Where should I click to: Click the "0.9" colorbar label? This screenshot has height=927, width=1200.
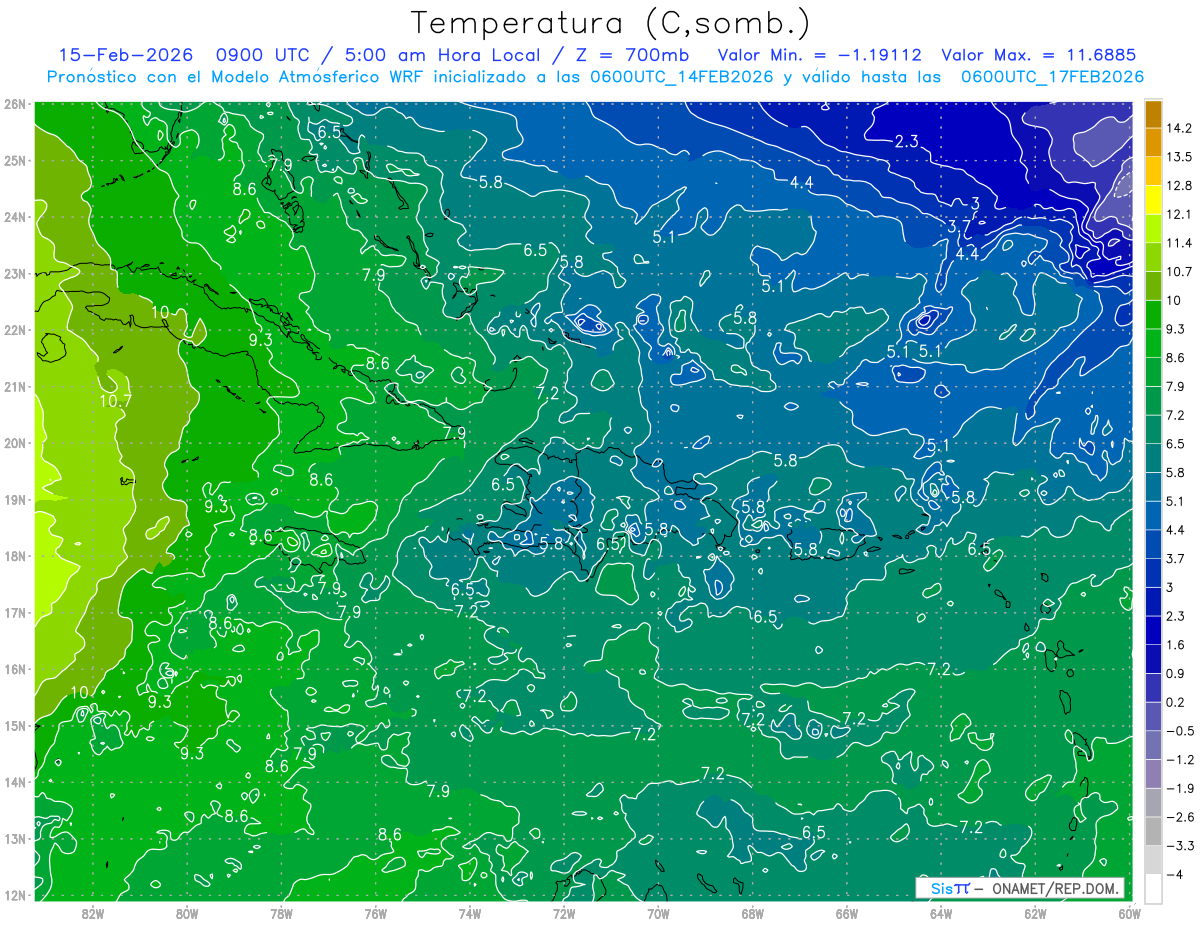pos(1177,673)
